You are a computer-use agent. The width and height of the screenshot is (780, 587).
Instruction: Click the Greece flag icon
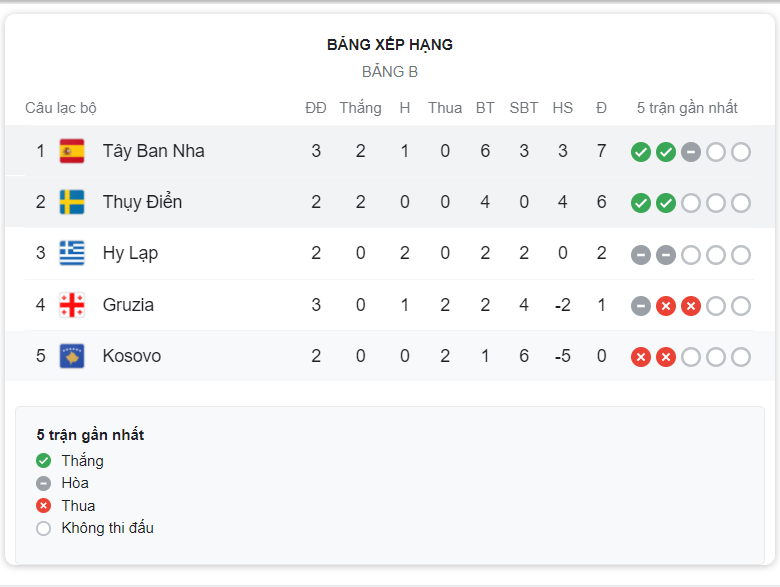(72, 253)
